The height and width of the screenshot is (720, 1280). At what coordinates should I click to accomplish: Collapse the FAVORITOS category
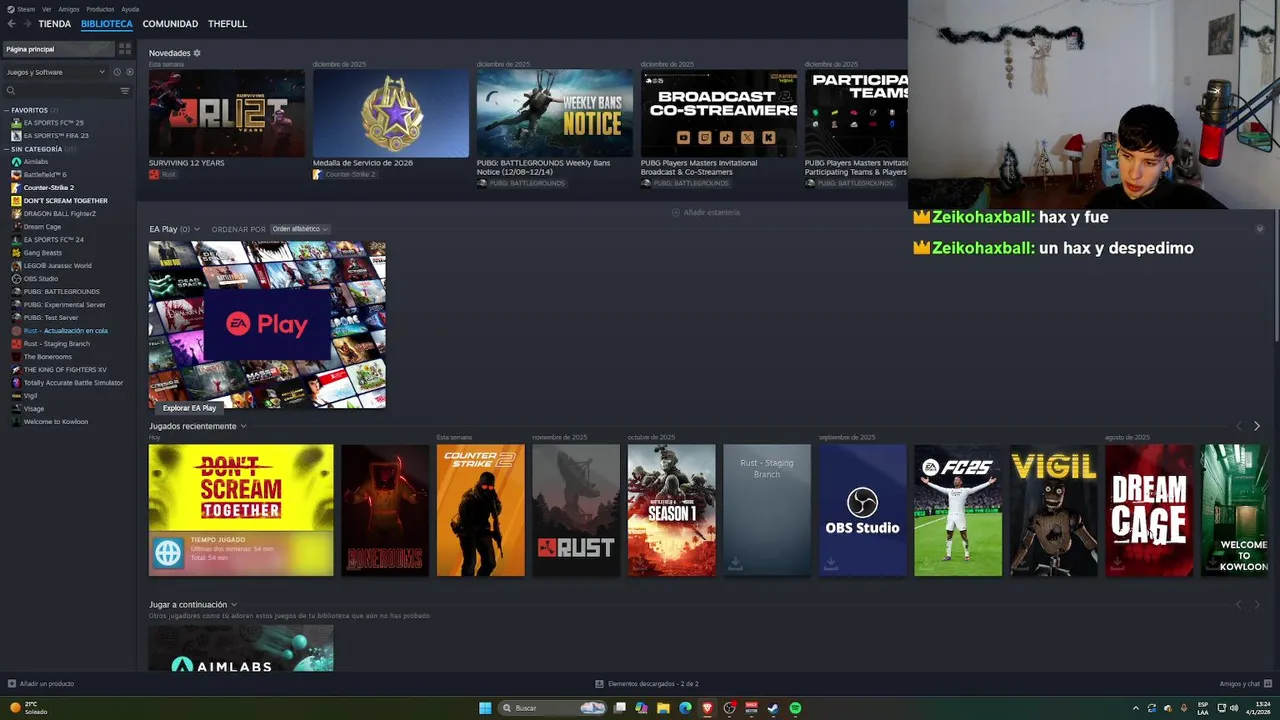pos(6,110)
